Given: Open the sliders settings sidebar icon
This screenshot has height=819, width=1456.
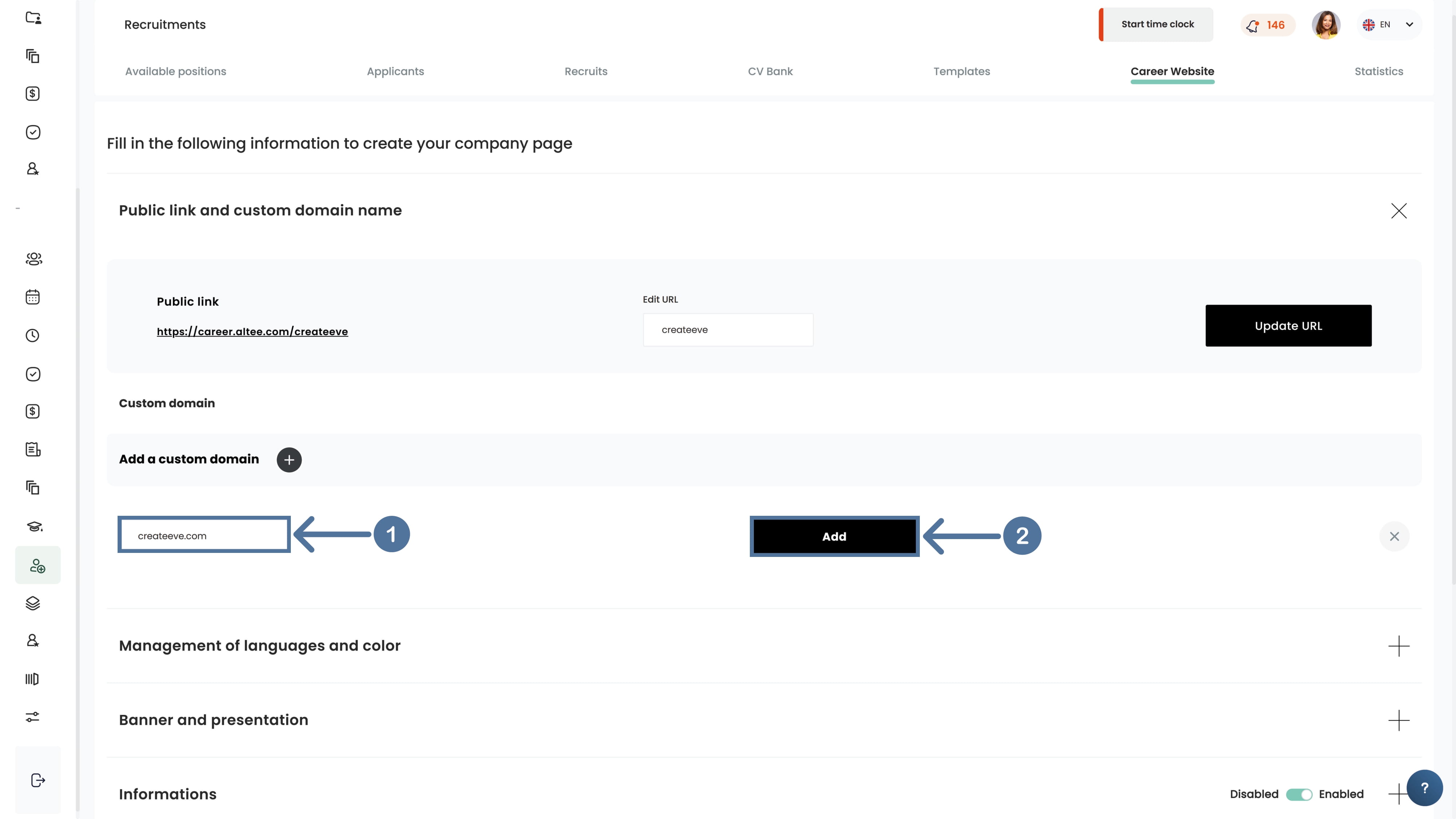Looking at the screenshot, I should [32, 717].
